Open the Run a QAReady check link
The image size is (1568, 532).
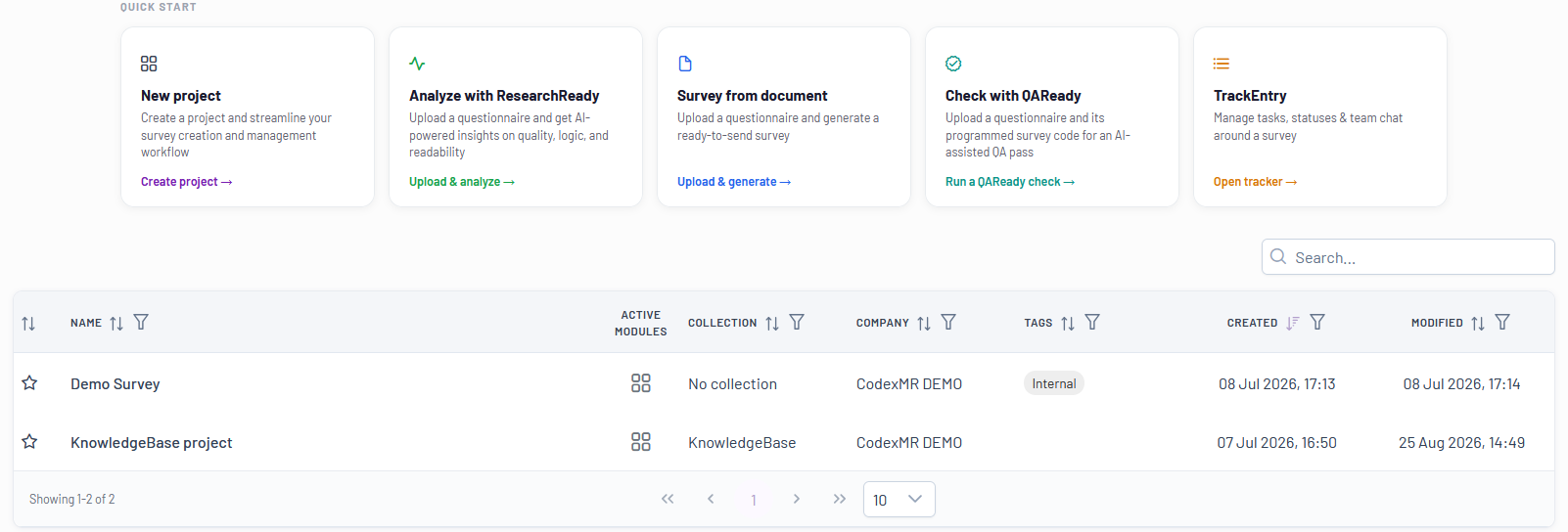coord(1010,182)
